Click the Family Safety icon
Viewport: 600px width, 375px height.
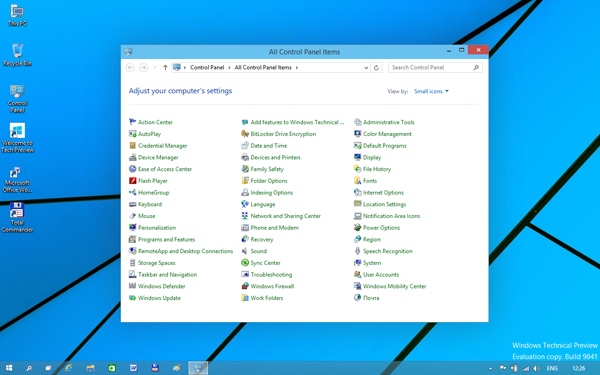coord(245,169)
